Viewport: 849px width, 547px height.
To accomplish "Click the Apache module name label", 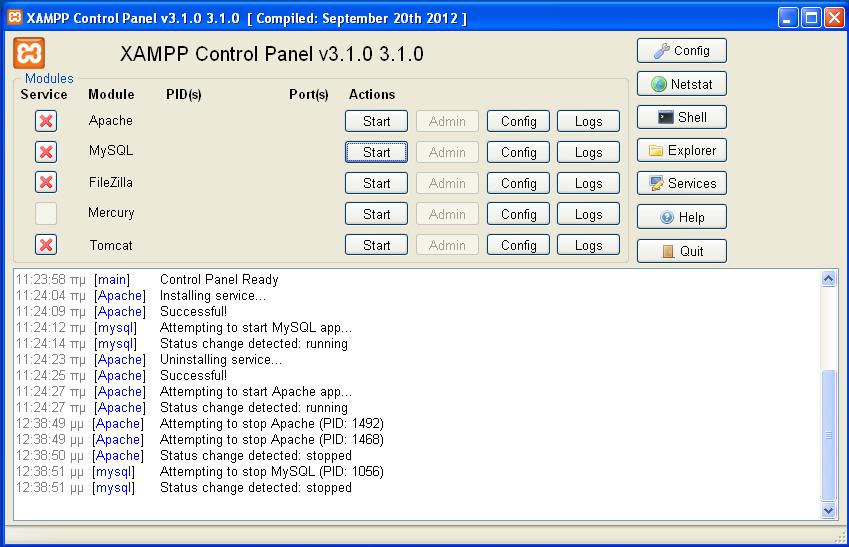I will [110, 120].
